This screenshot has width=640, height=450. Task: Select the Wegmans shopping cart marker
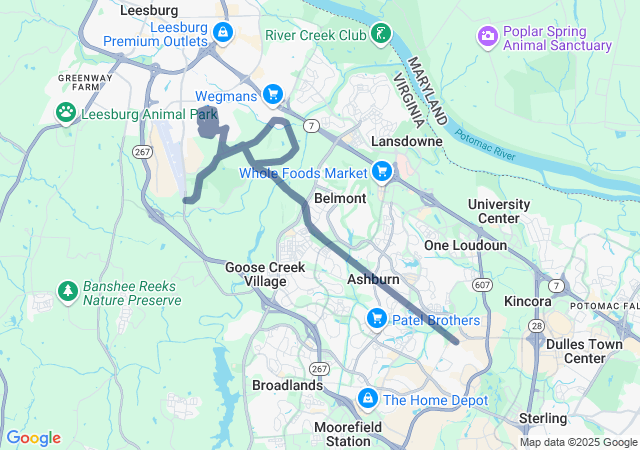coord(273,95)
